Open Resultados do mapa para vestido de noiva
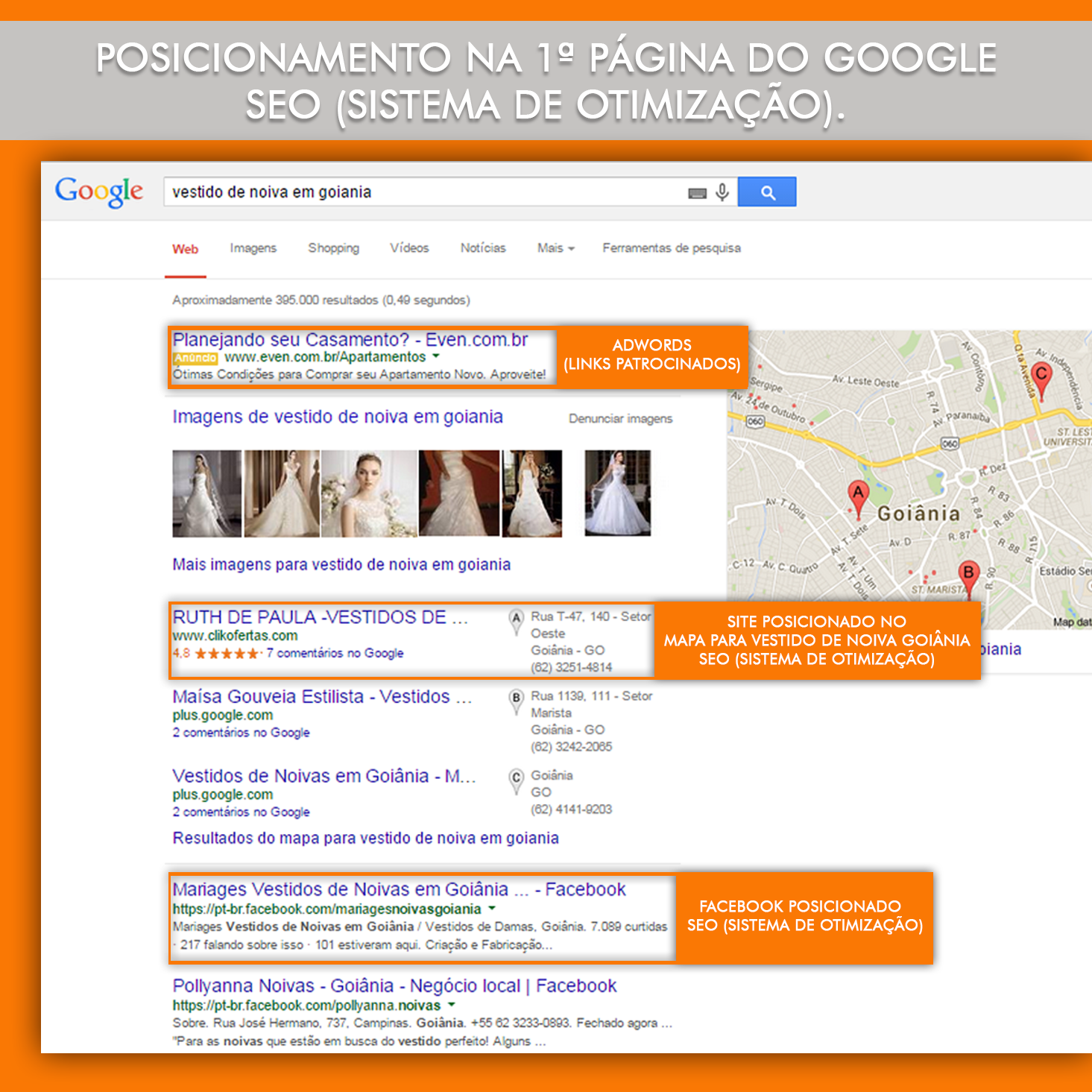This screenshot has height=1092, width=1092. coord(366,839)
